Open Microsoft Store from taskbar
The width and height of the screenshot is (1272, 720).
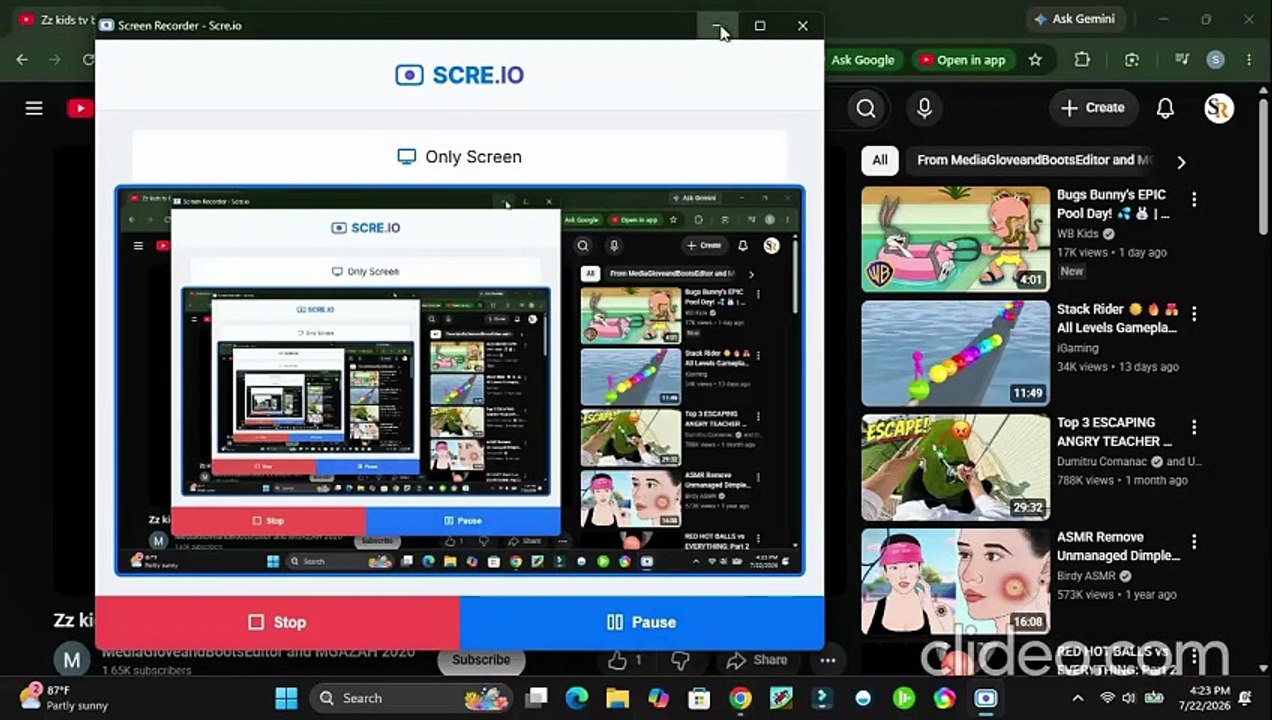[x=699, y=698]
